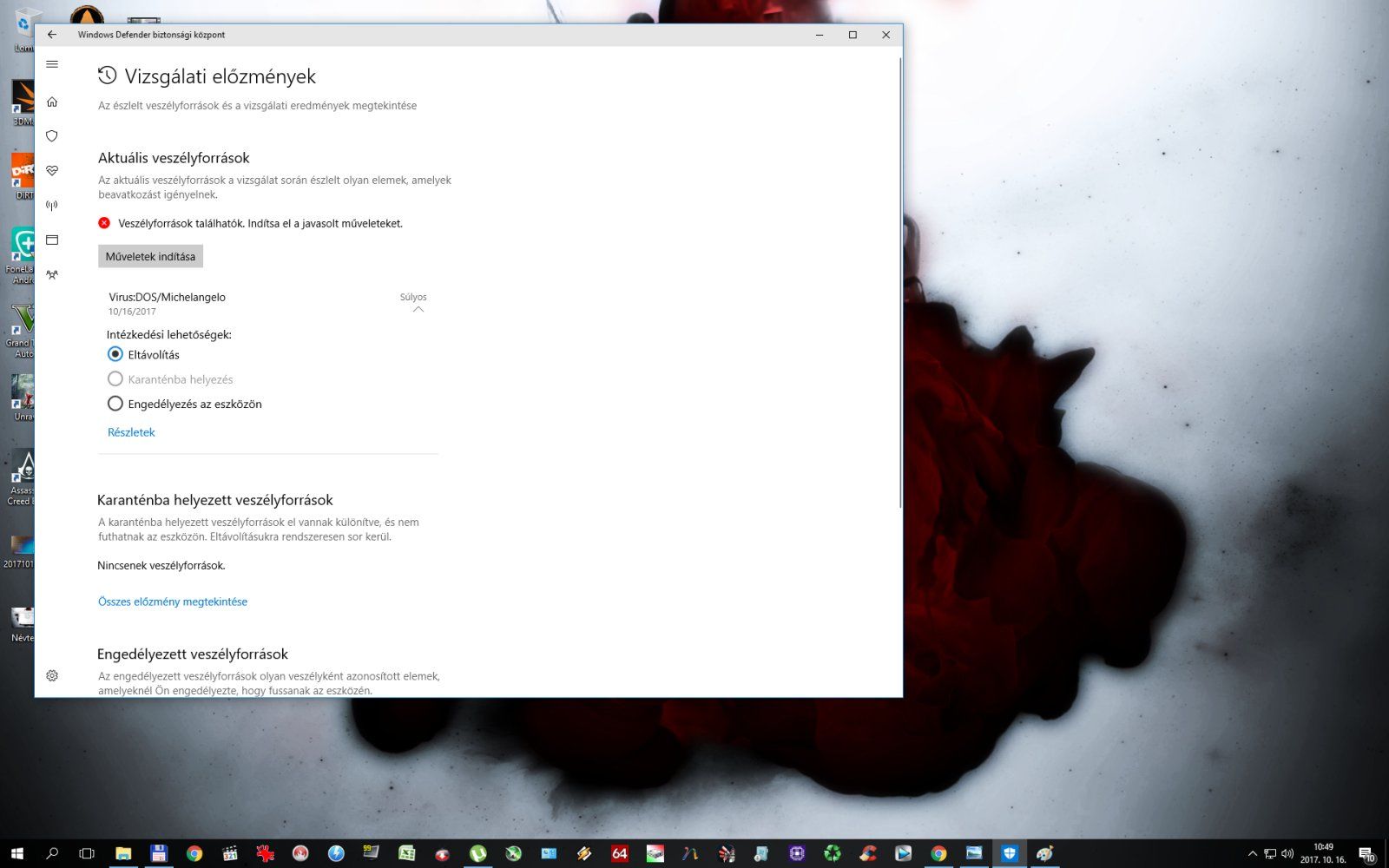Open the Paint palette taskbar icon

click(x=1044, y=853)
